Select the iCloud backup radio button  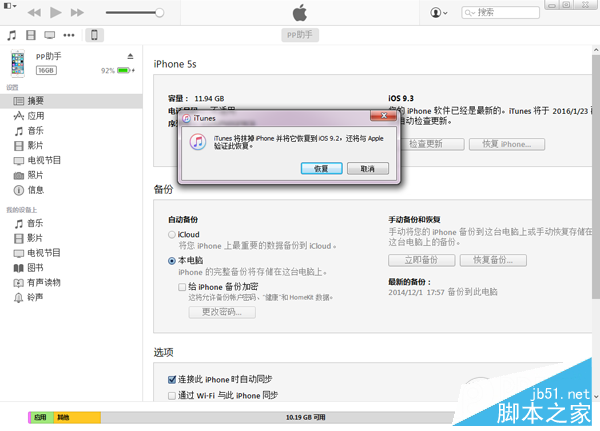(172, 235)
